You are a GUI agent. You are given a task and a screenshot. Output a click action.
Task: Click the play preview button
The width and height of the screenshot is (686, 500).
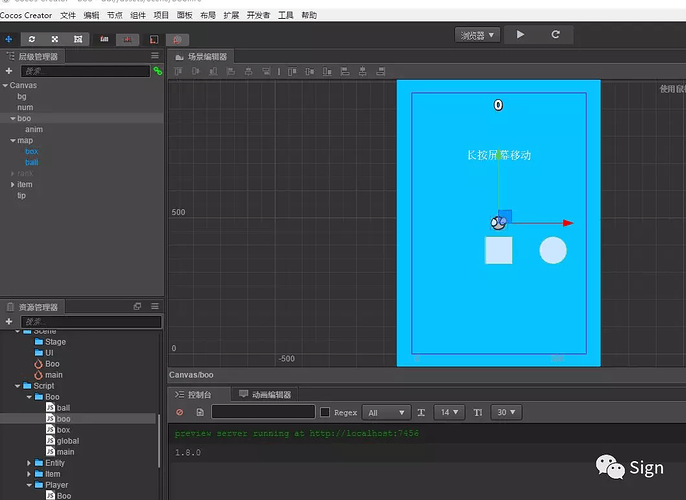(x=520, y=35)
